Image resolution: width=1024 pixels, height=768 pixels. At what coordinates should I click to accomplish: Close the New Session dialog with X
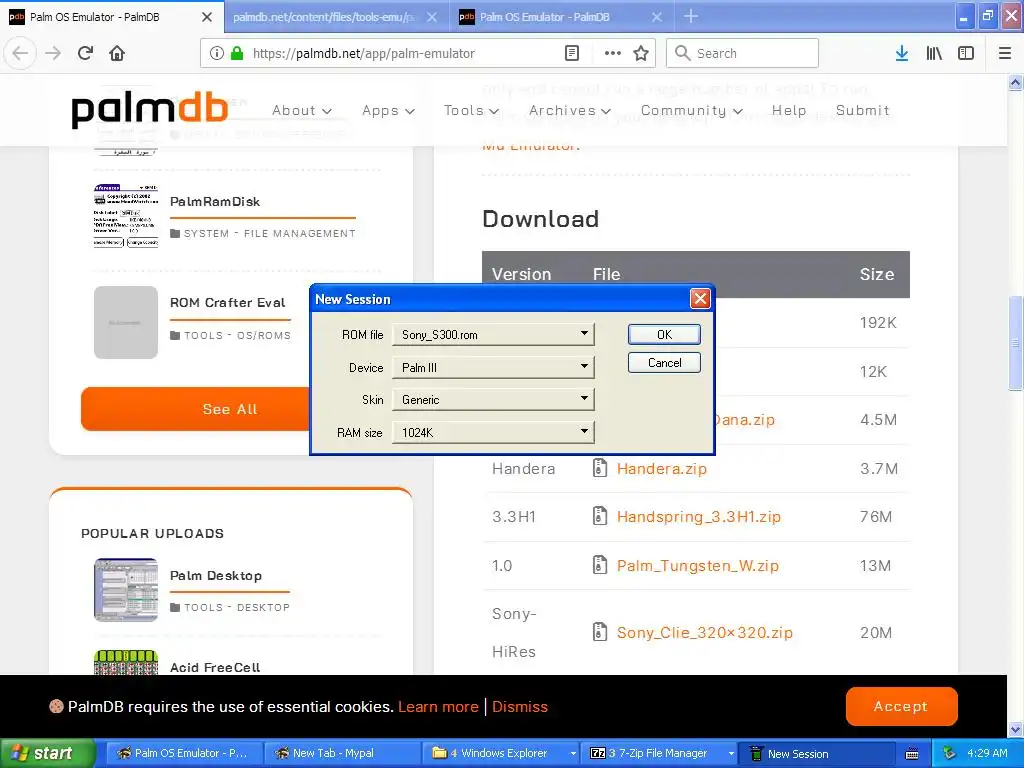[700, 298]
